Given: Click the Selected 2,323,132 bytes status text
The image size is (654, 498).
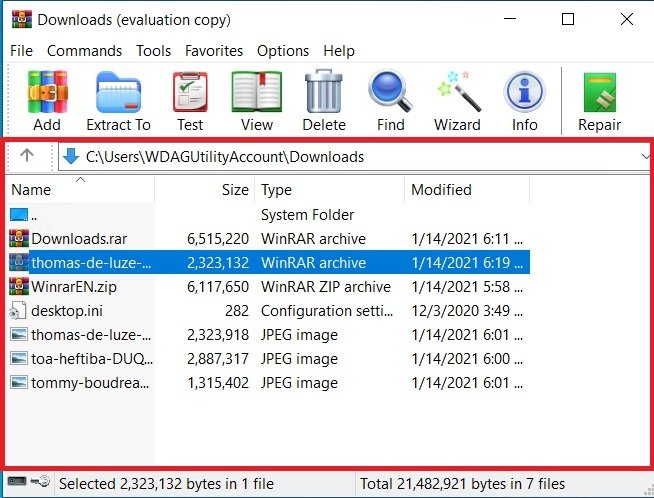Looking at the screenshot, I should click(166, 484).
